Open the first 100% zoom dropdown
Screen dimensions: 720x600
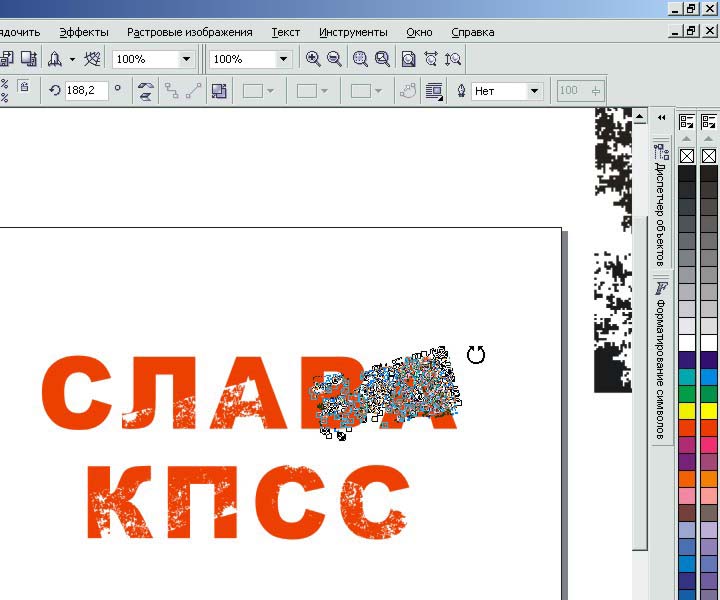pyautogui.click(x=185, y=59)
